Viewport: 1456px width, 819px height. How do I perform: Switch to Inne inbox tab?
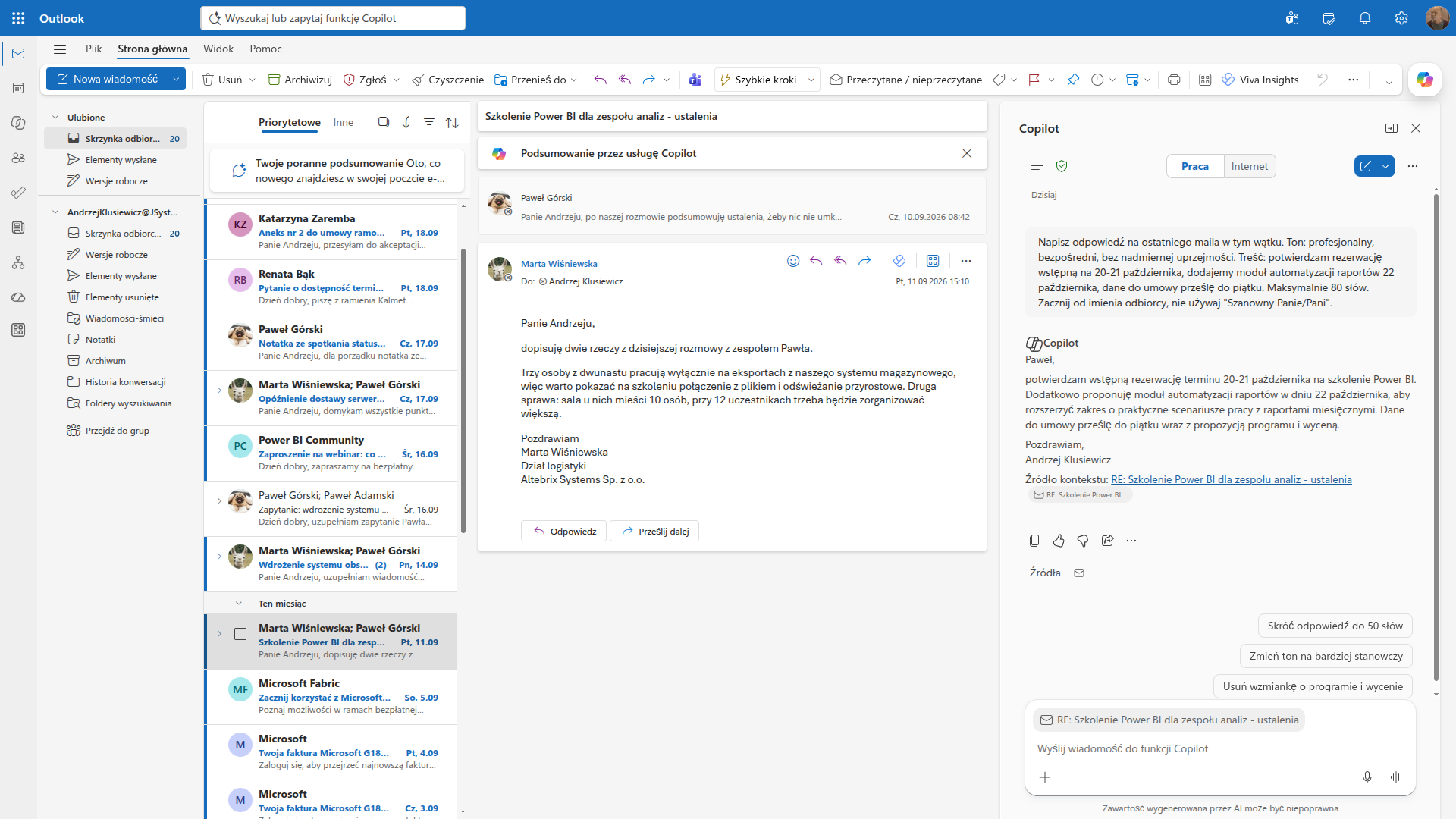pos(344,122)
